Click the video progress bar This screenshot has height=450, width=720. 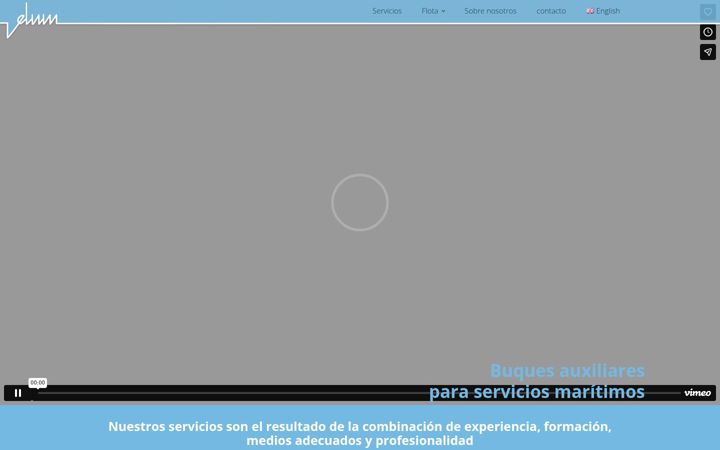[x=359, y=393]
